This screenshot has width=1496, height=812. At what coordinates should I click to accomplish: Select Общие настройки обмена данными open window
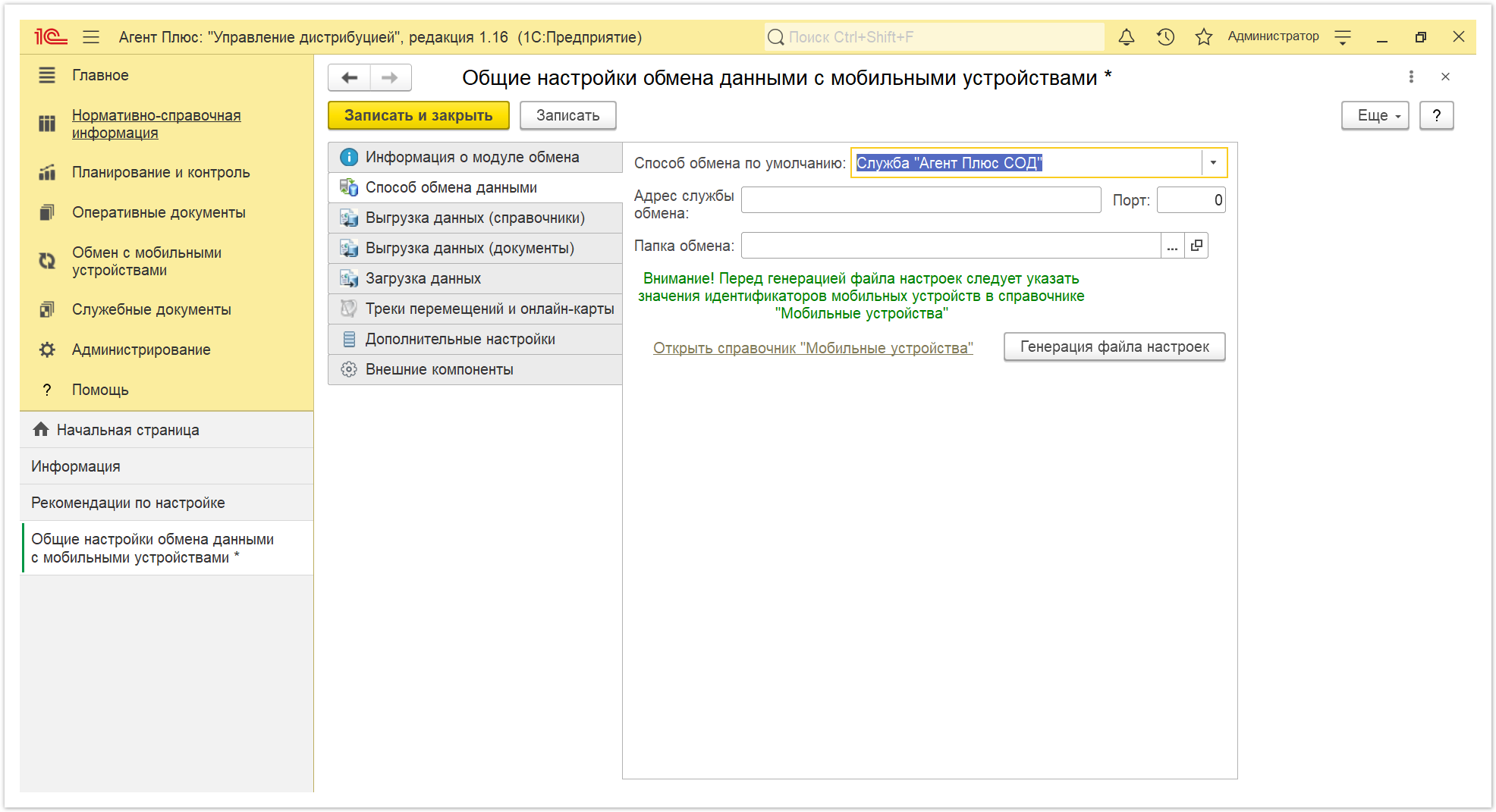click(167, 548)
